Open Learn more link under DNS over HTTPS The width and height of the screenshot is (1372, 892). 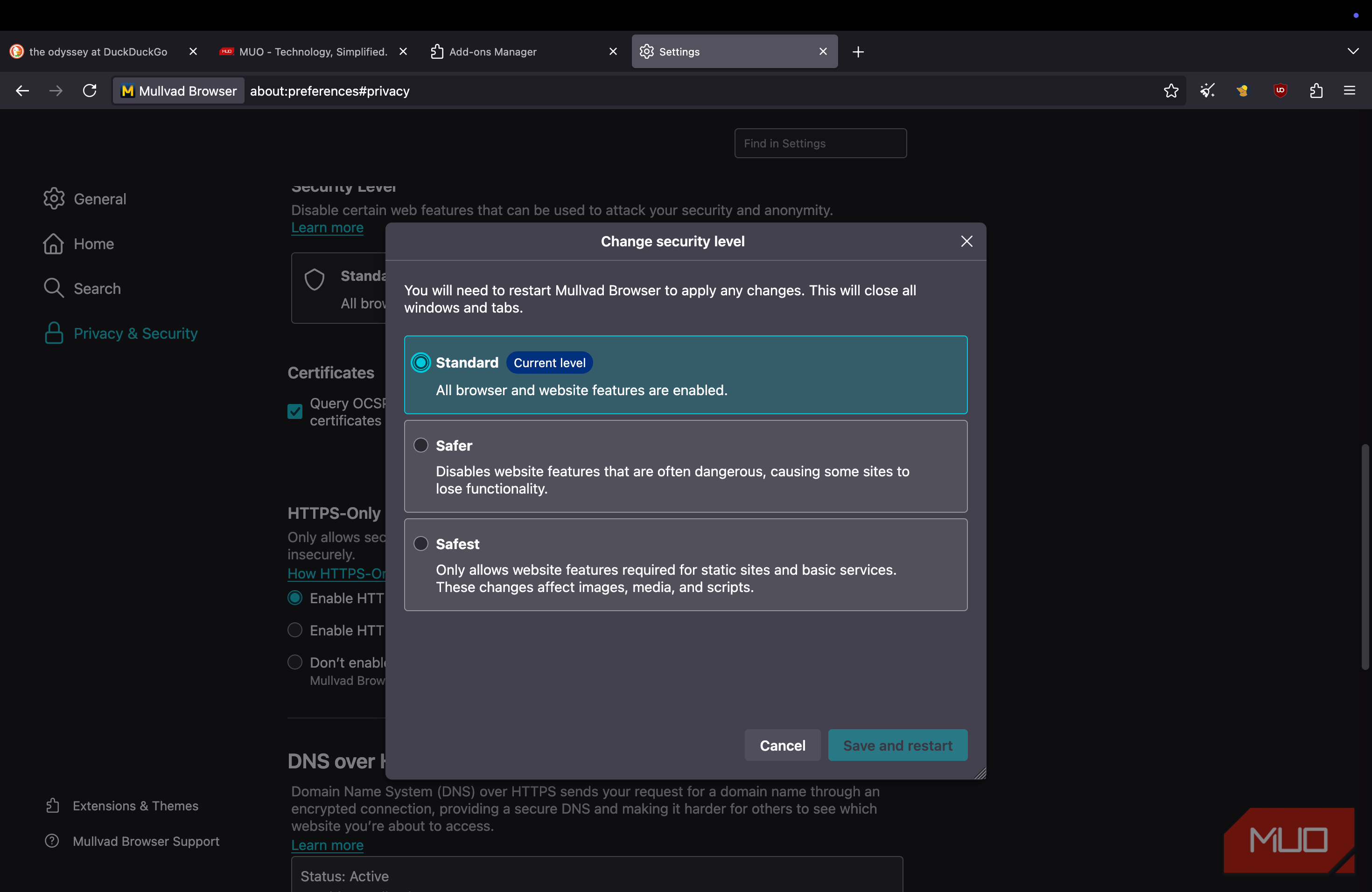click(x=327, y=845)
